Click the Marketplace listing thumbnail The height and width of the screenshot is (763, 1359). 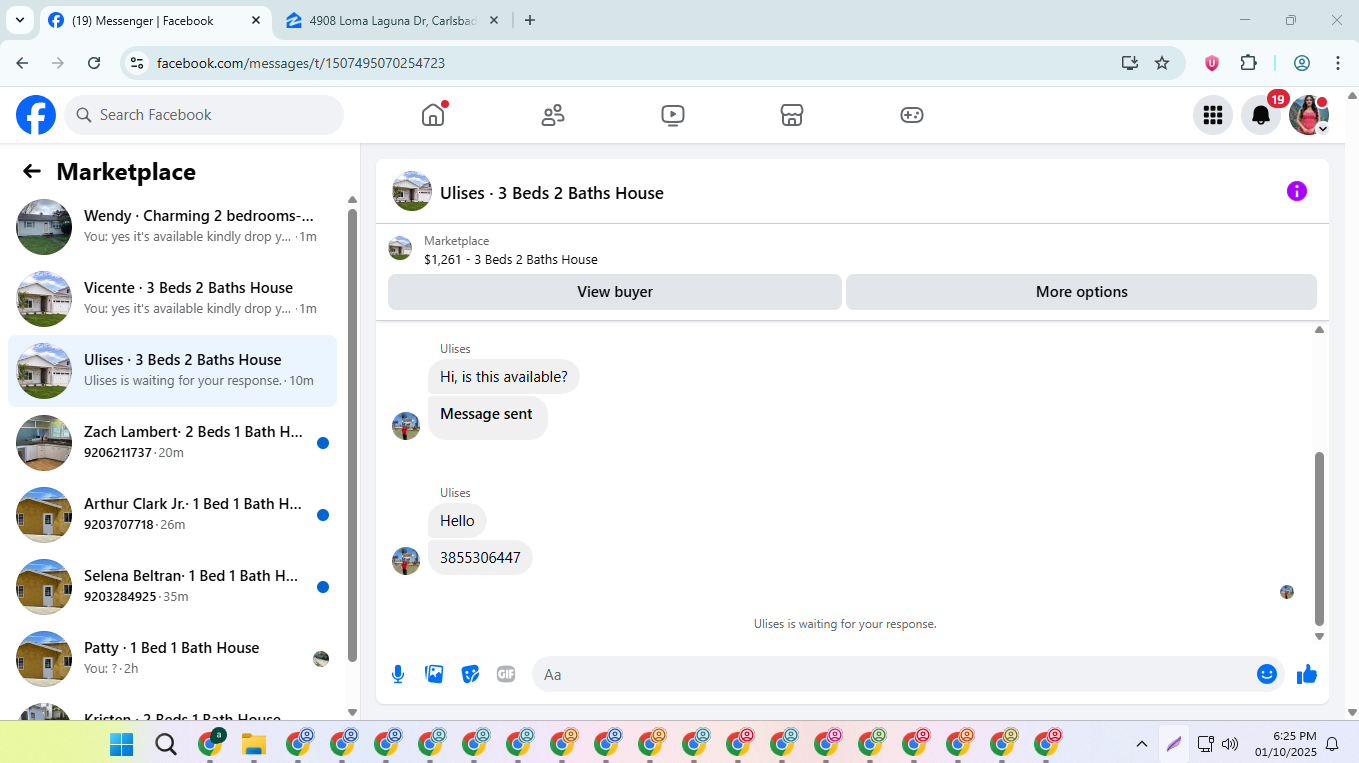click(400, 249)
